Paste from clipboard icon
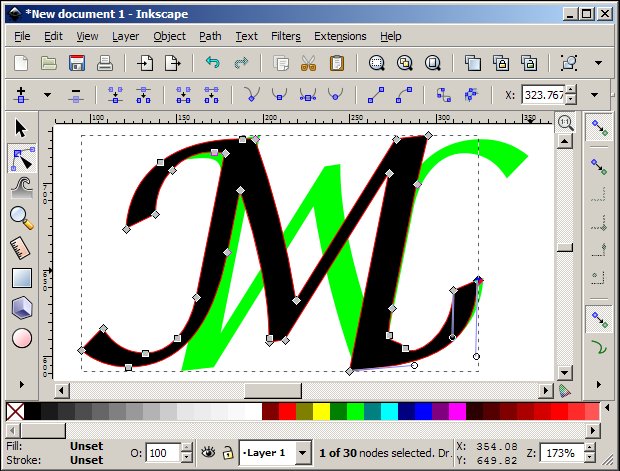 336,63
